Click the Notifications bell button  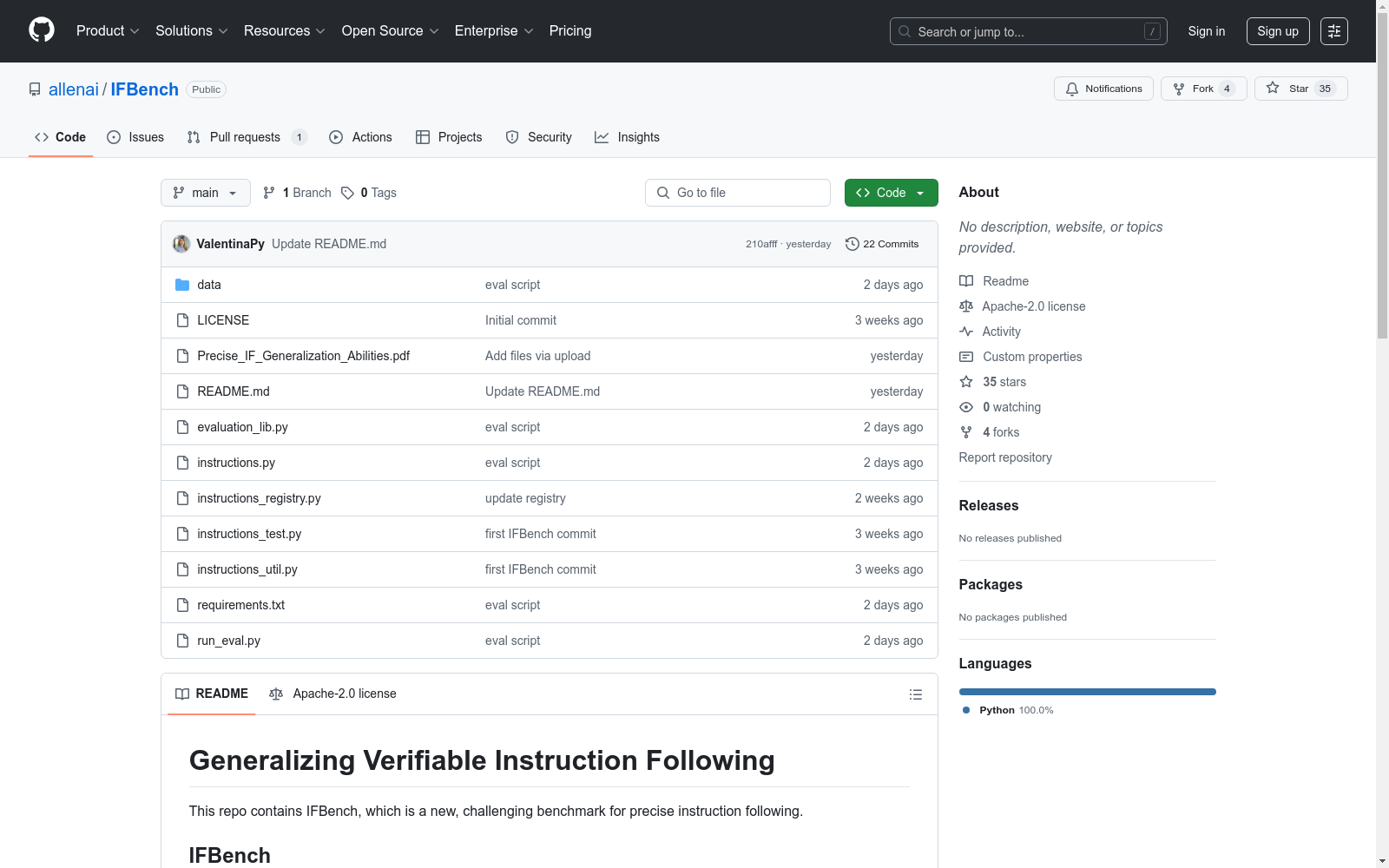(1103, 89)
